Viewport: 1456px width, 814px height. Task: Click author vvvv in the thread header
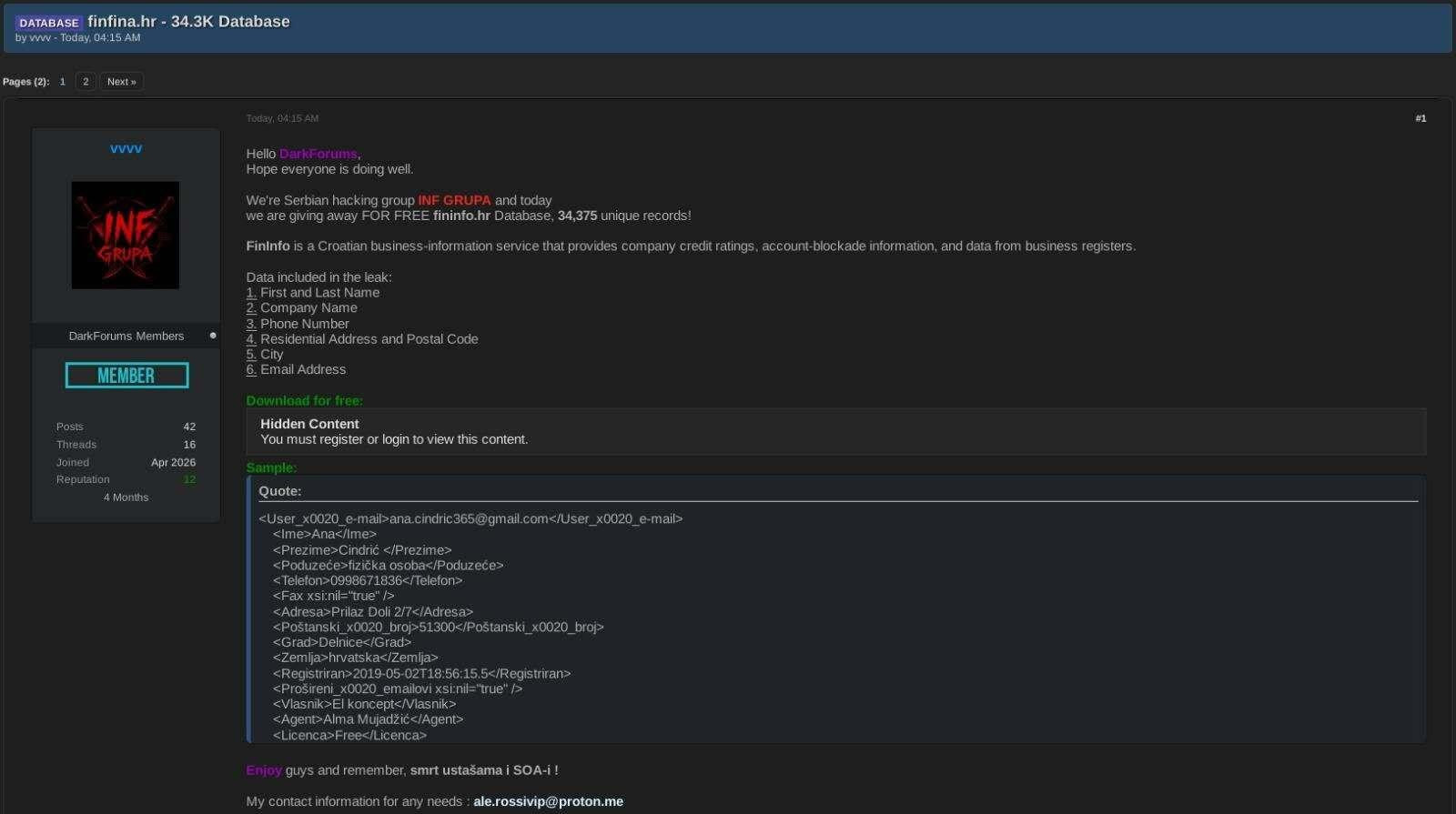[40, 38]
